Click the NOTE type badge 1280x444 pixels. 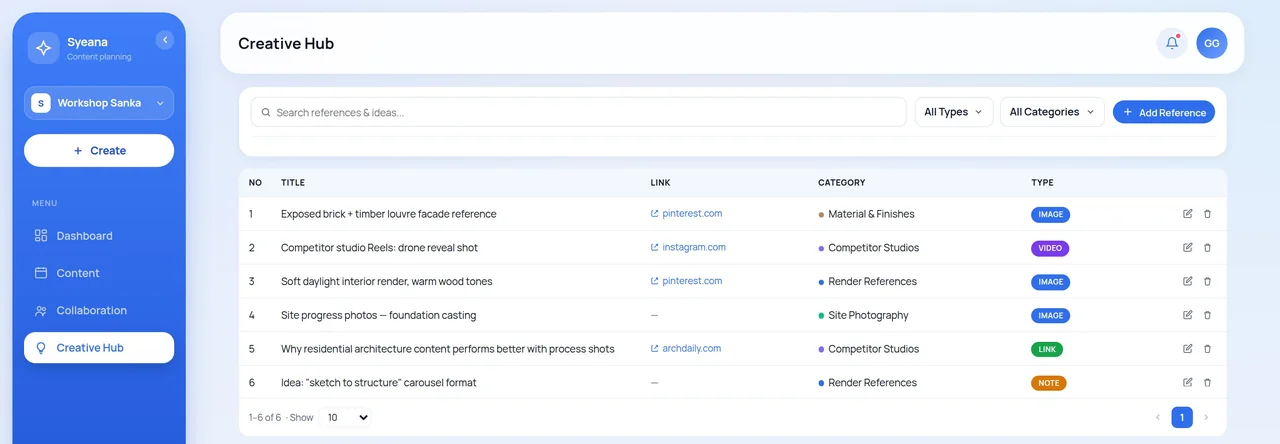pyautogui.click(x=1049, y=383)
